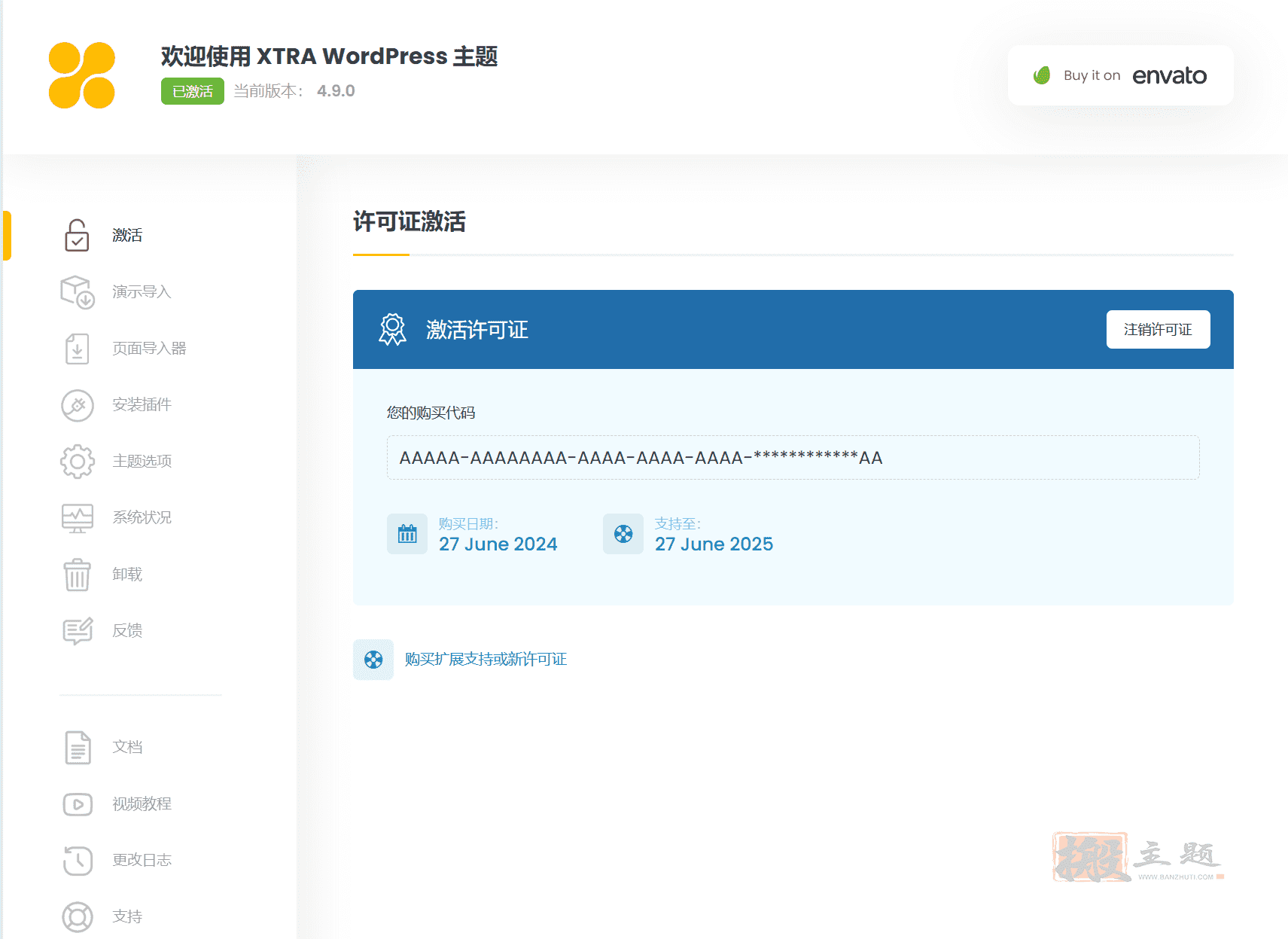Click the 支持至: label
This screenshot has height=939, width=1288.
pos(677,524)
